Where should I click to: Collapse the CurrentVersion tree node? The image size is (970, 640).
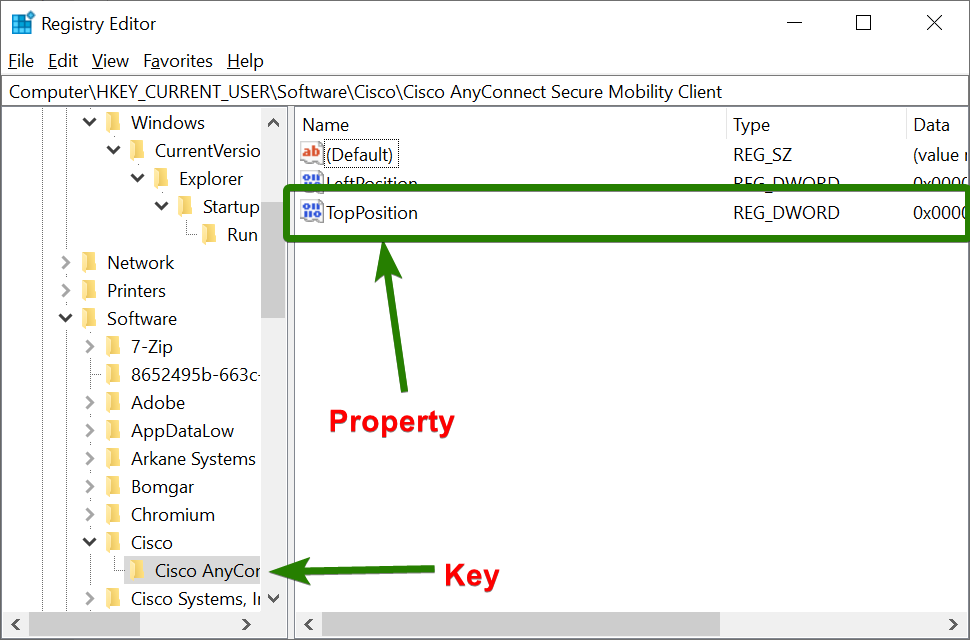click(114, 150)
